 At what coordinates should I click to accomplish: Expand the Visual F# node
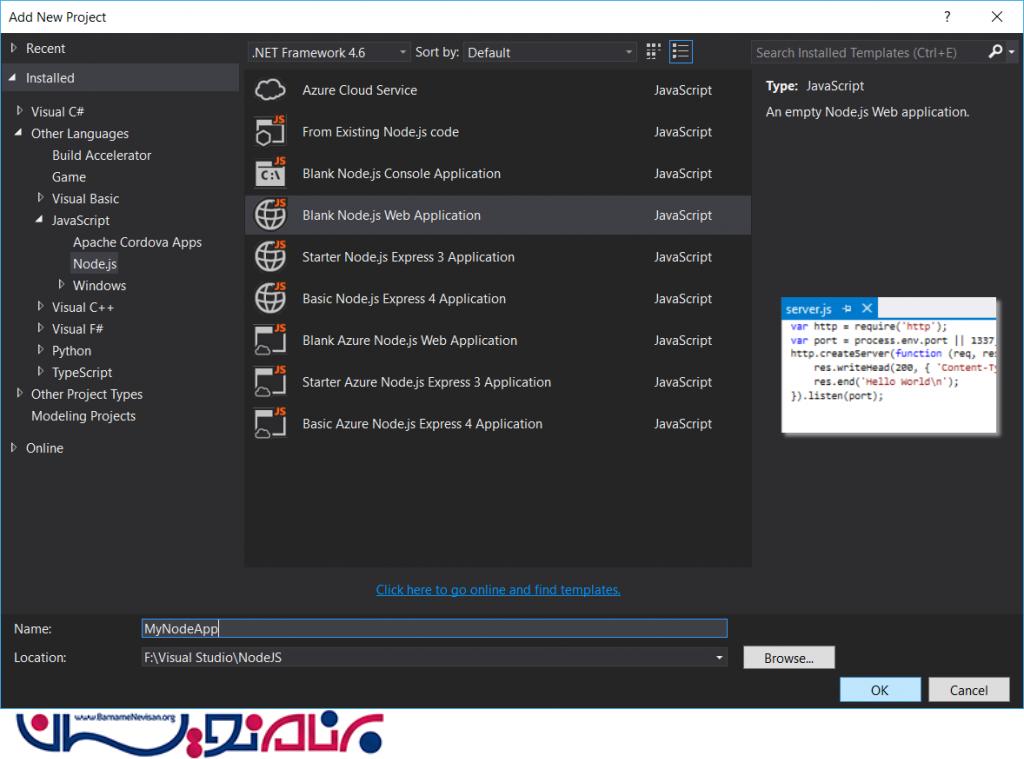(40, 328)
